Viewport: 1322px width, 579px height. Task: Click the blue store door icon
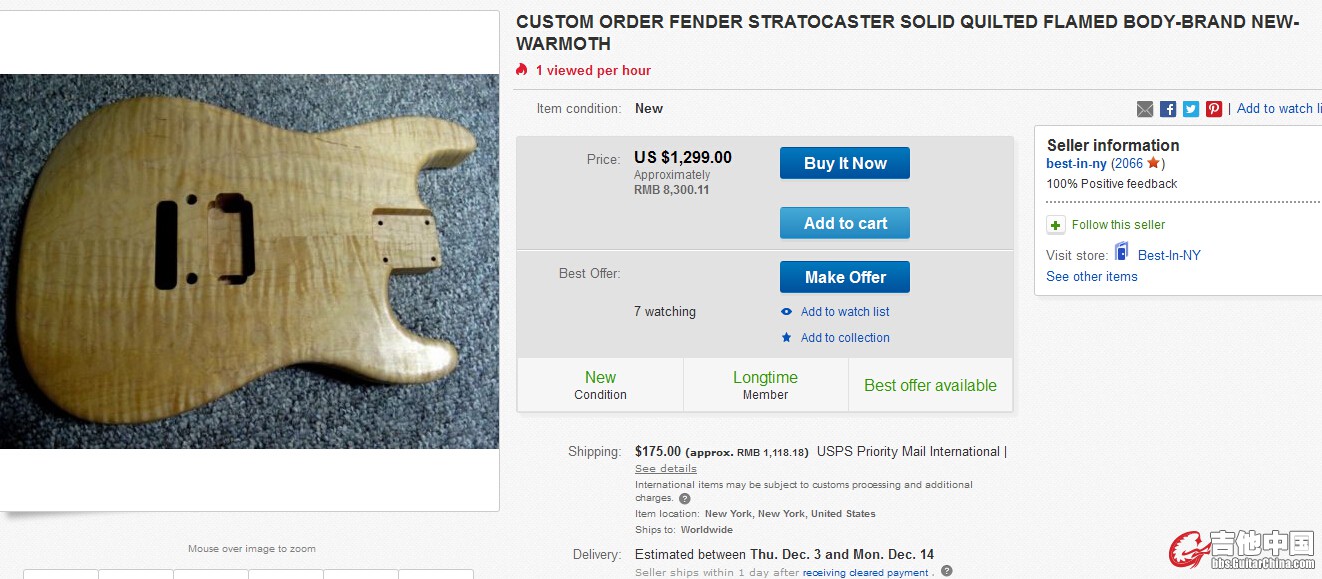pos(1122,253)
